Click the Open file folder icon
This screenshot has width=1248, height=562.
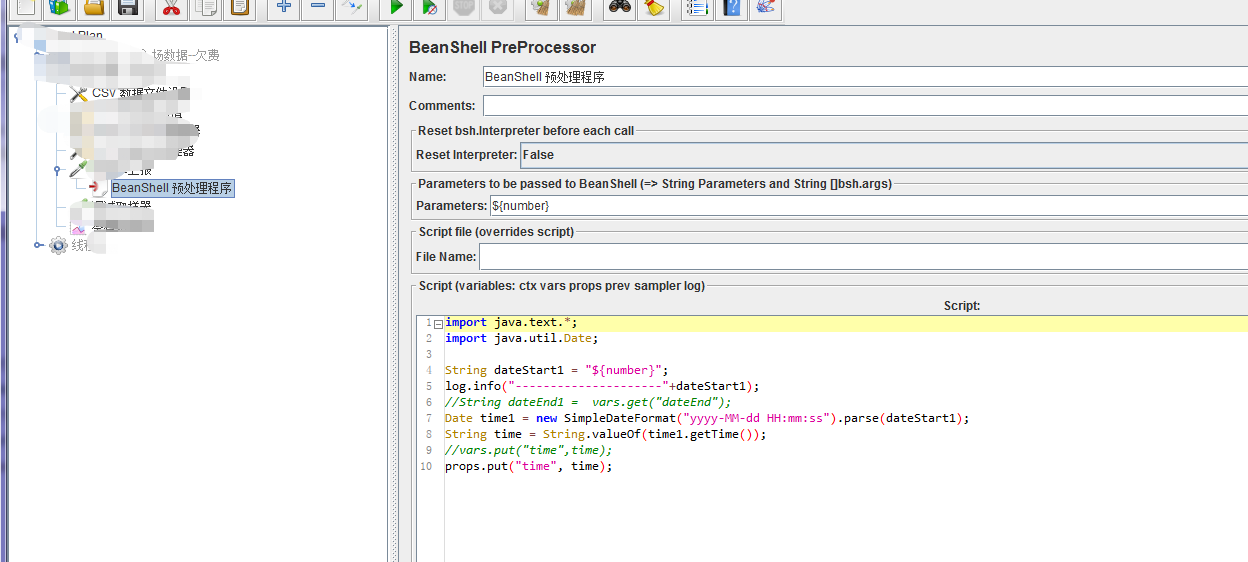(93, 8)
